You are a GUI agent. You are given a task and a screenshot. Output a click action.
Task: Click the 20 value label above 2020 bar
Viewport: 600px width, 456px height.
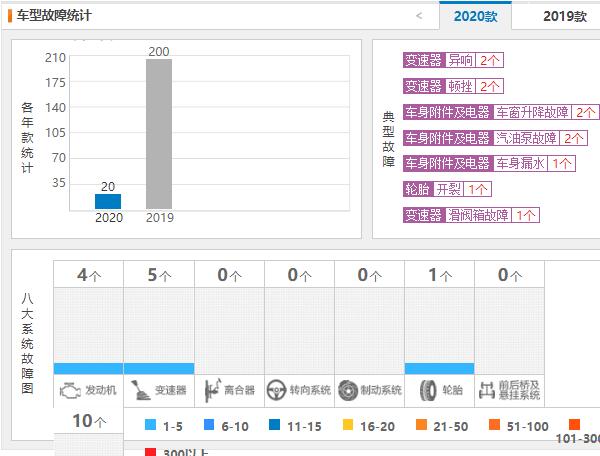click(108, 187)
